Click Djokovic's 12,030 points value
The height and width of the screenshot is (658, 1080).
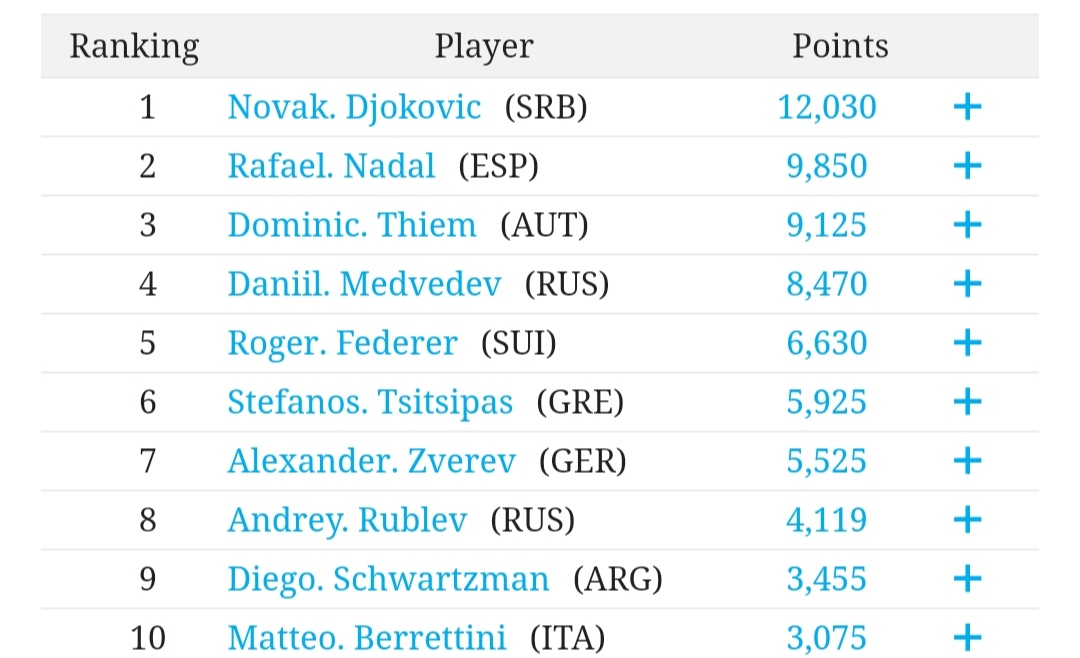pyautogui.click(x=827, y=107)
